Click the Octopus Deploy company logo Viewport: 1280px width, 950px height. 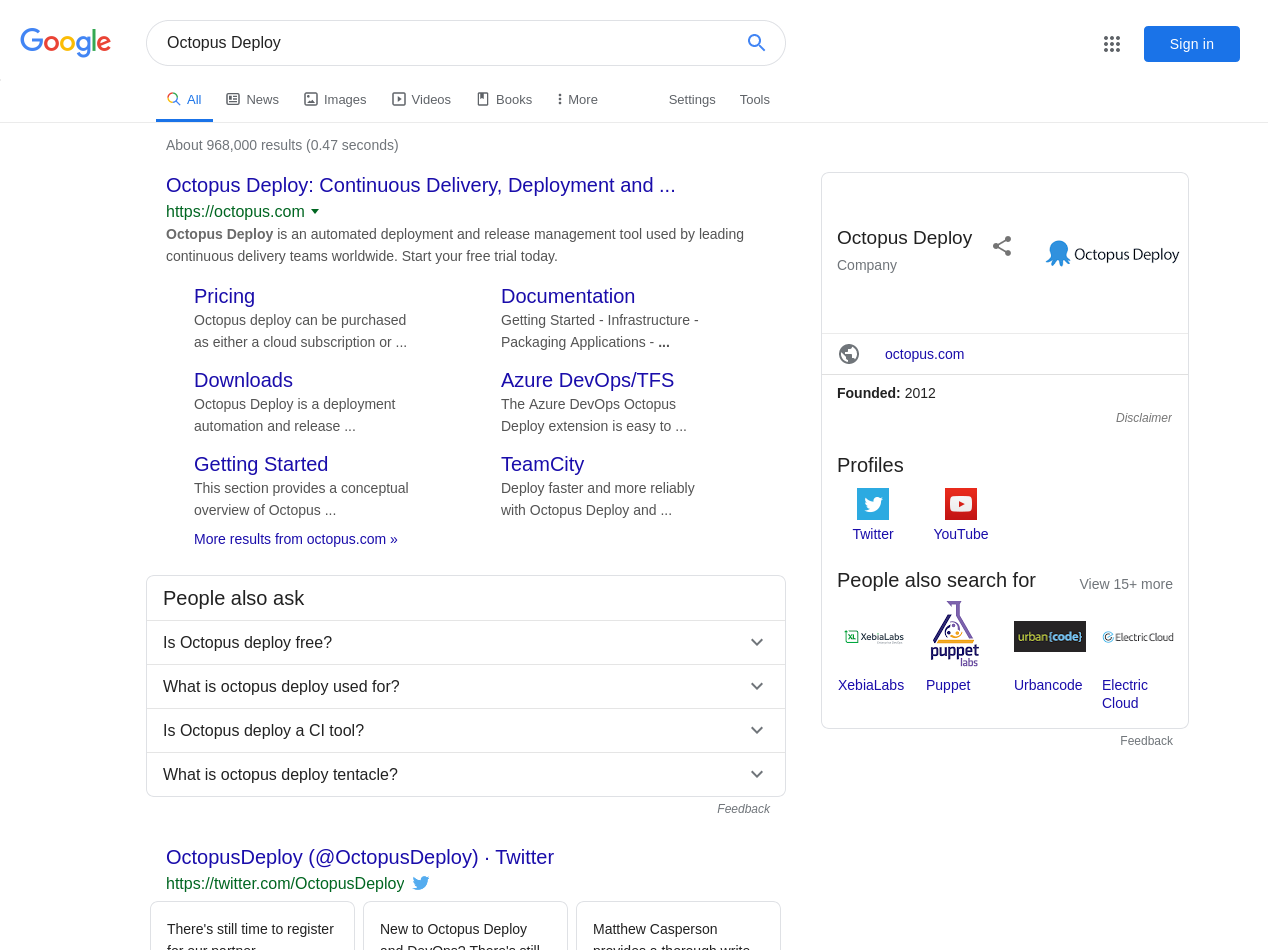click(1112, 254)
